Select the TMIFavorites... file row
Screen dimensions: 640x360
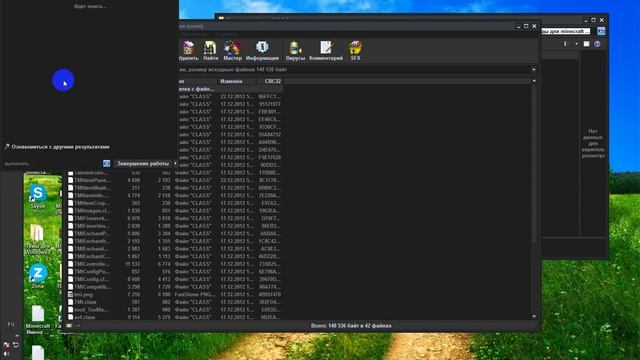(175, 226)
